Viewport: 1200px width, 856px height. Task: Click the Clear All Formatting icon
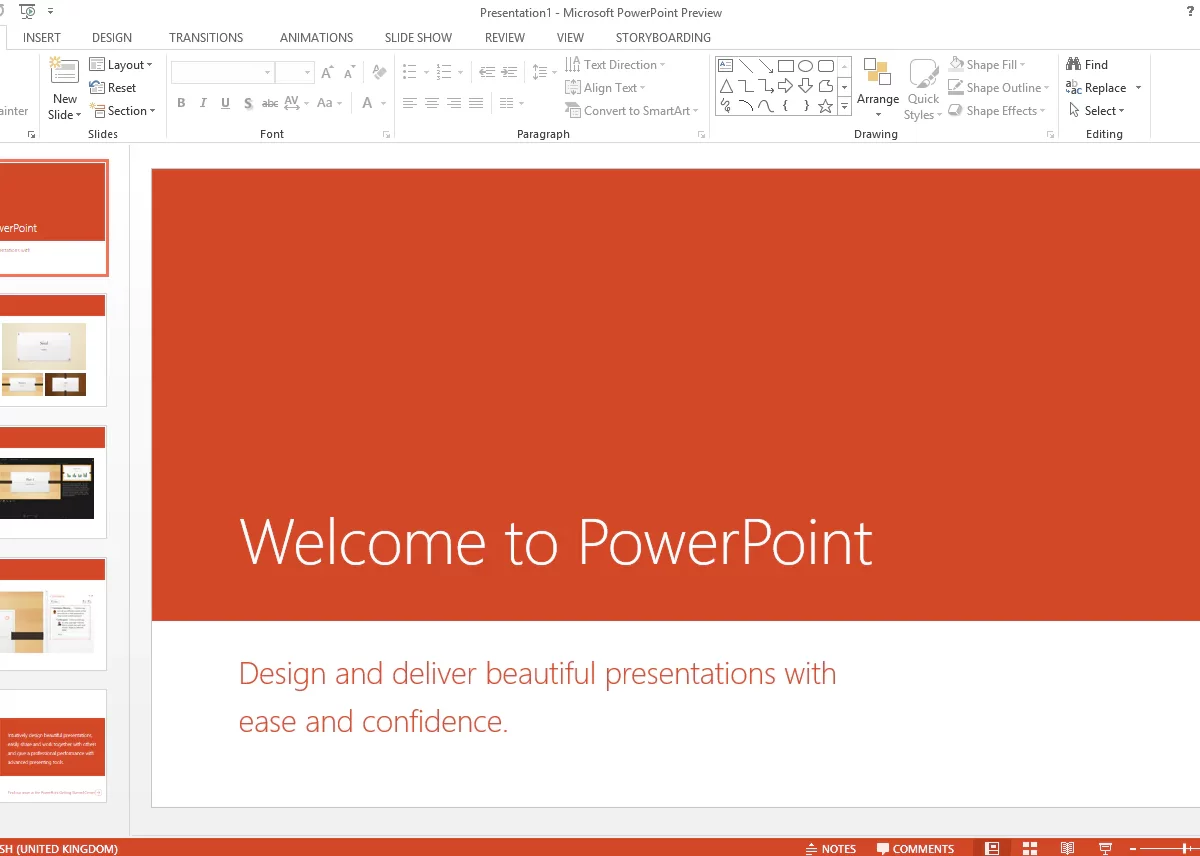click(x=379, y=72)
